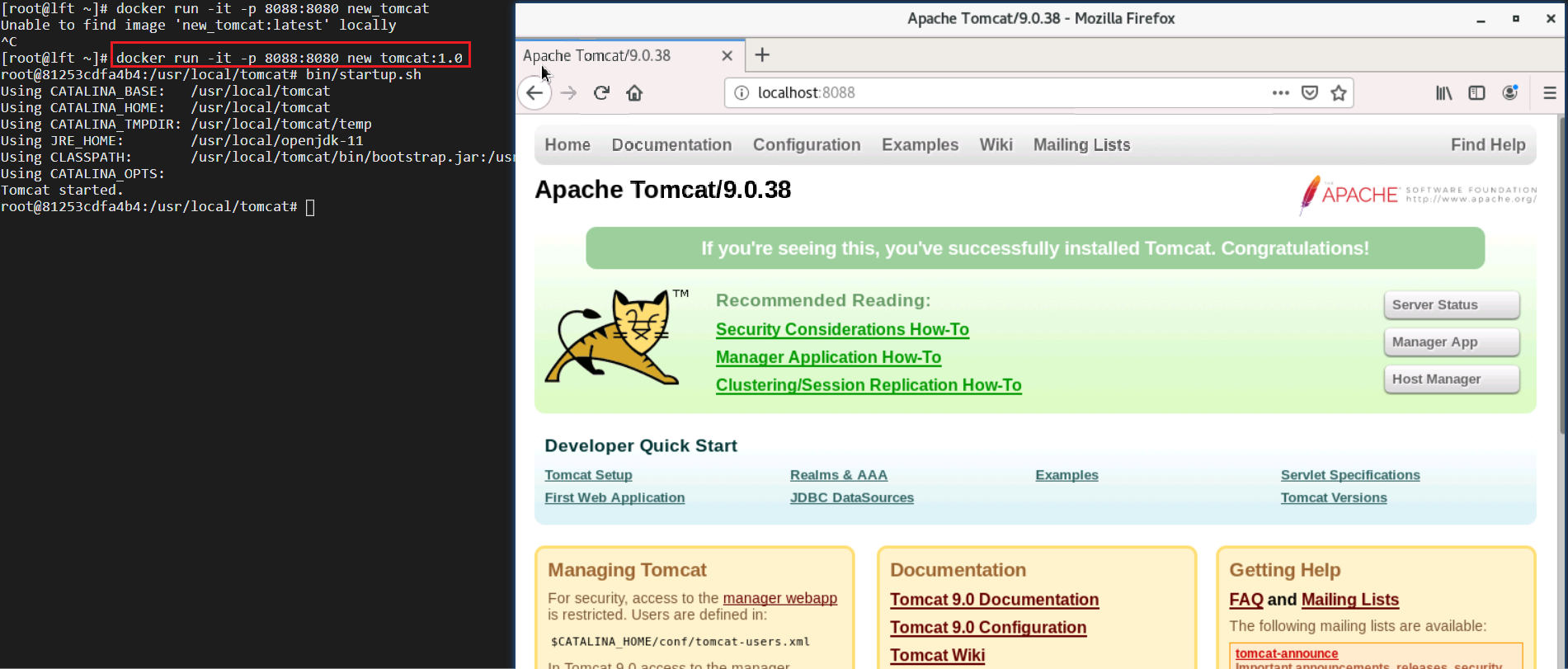
Task: Click the Apache Software Foundation logo
Action: pyautogui.click(x=1418, y=195)
